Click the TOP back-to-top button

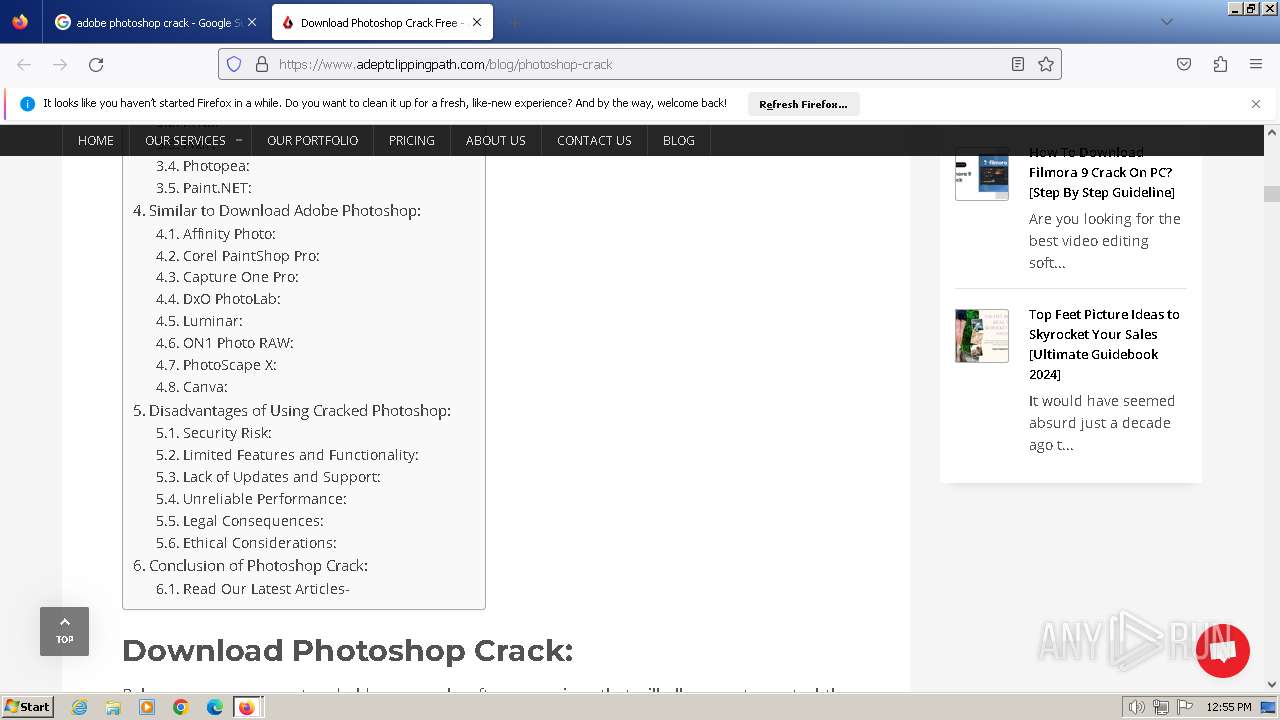(x=64, y=631)
